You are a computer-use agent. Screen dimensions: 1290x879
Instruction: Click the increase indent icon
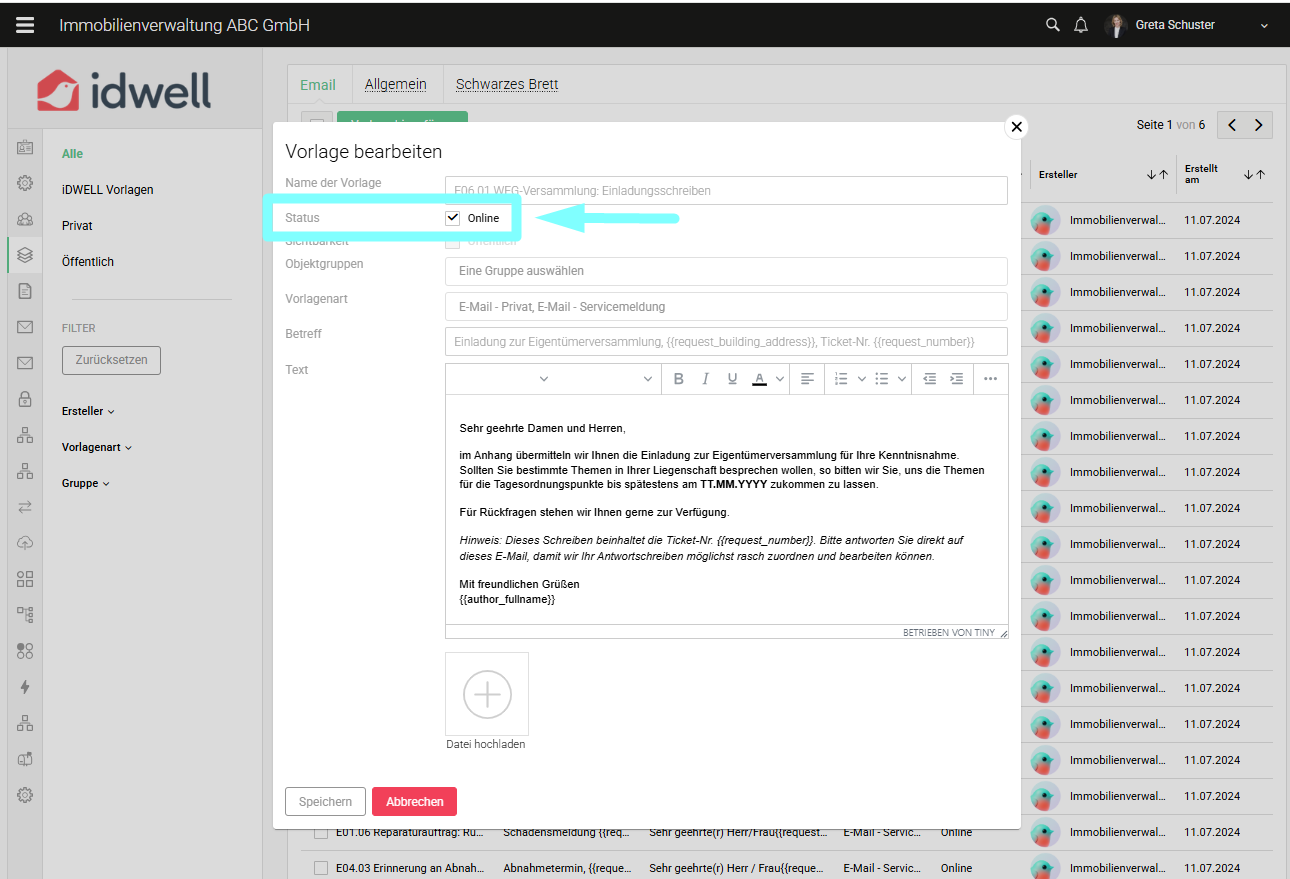click(957, 379)
